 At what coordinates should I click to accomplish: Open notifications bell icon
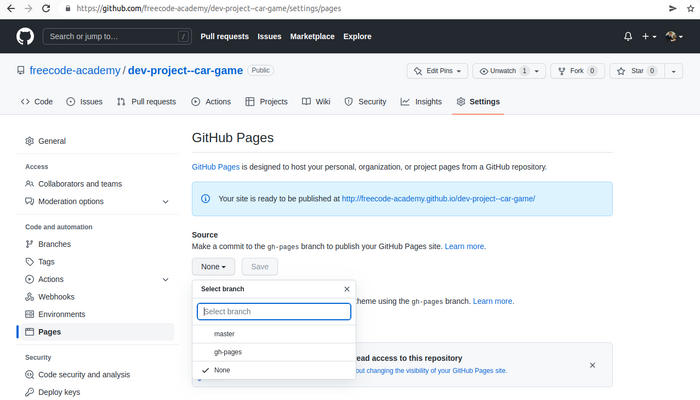[628, 36]
